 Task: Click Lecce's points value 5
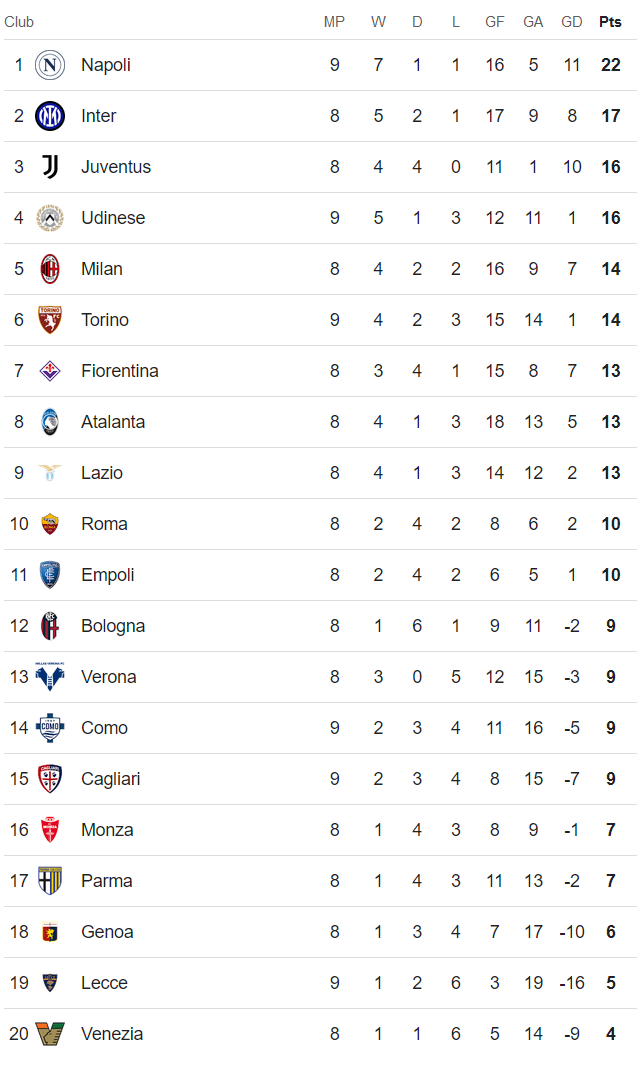610,983
